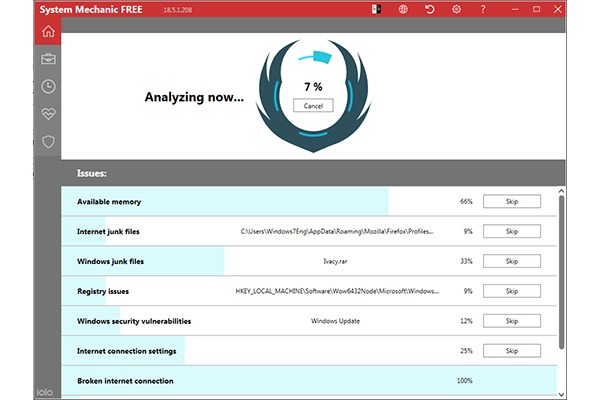Skip the Available memory check

512,201
